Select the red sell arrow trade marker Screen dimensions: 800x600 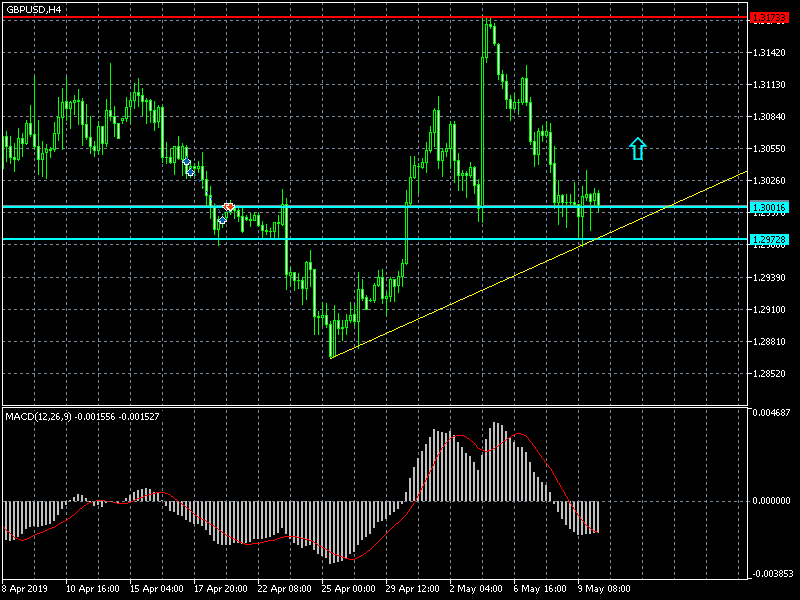[229, 206]
